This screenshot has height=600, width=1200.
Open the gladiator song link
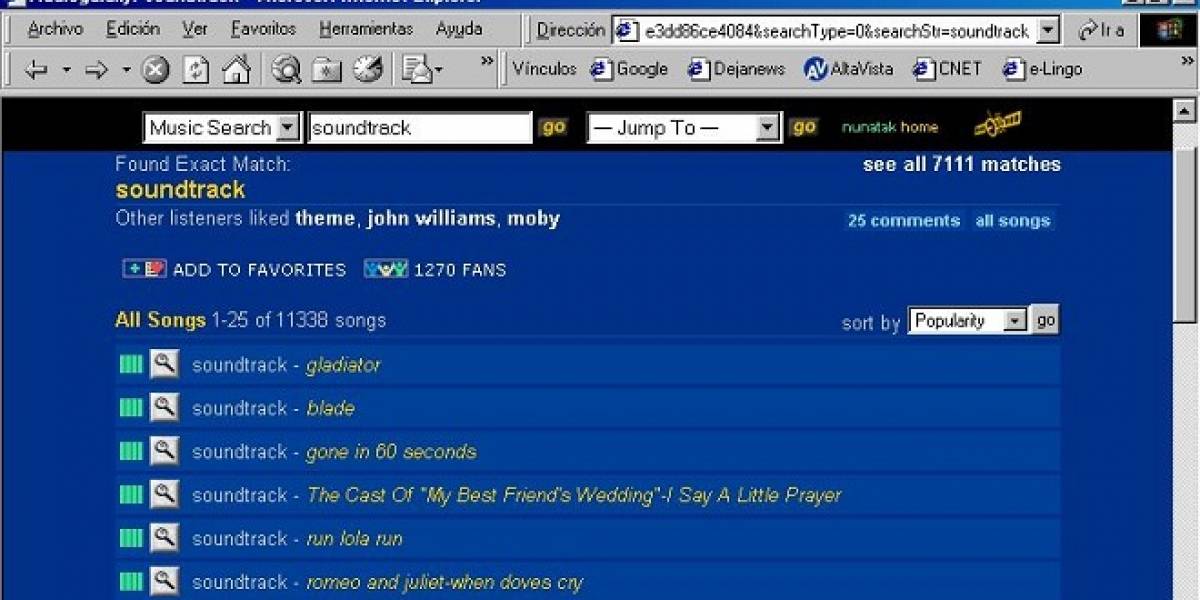(343, 365)
